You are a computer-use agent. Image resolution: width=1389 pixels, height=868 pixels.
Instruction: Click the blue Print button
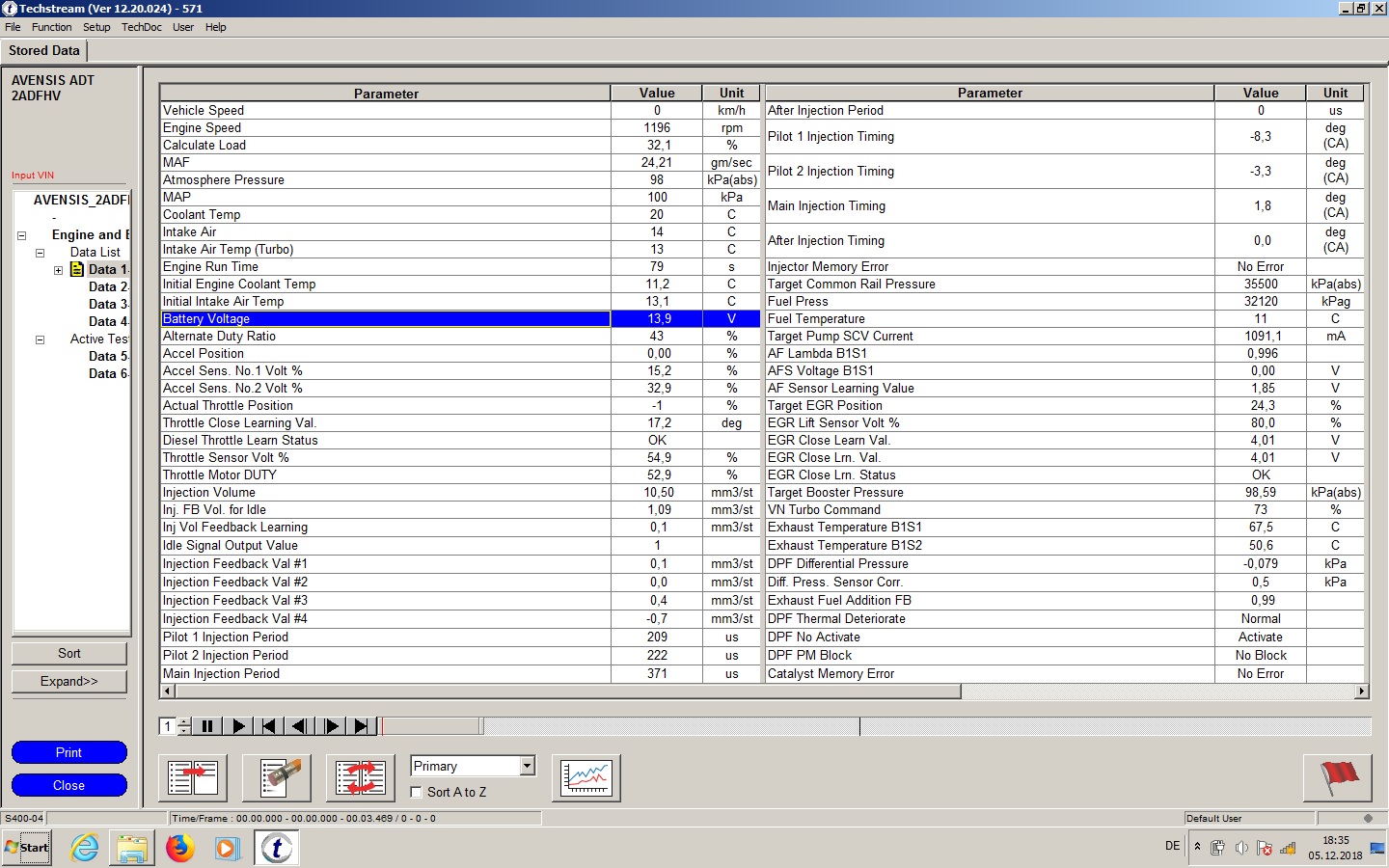pos(69,752)
